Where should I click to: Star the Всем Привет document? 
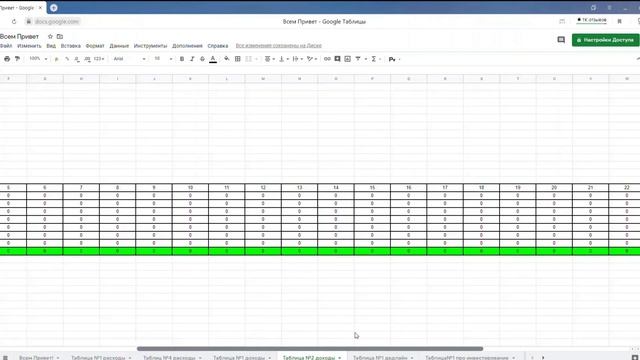(50, 36)
